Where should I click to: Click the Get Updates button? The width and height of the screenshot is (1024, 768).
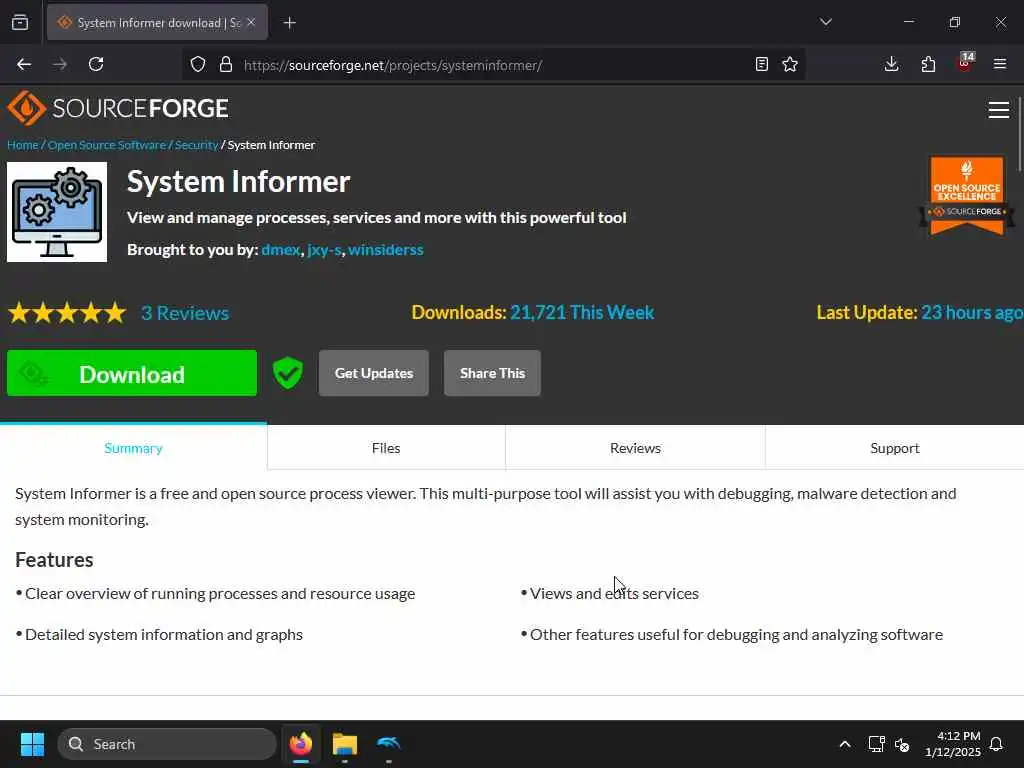tap(374, 373)
